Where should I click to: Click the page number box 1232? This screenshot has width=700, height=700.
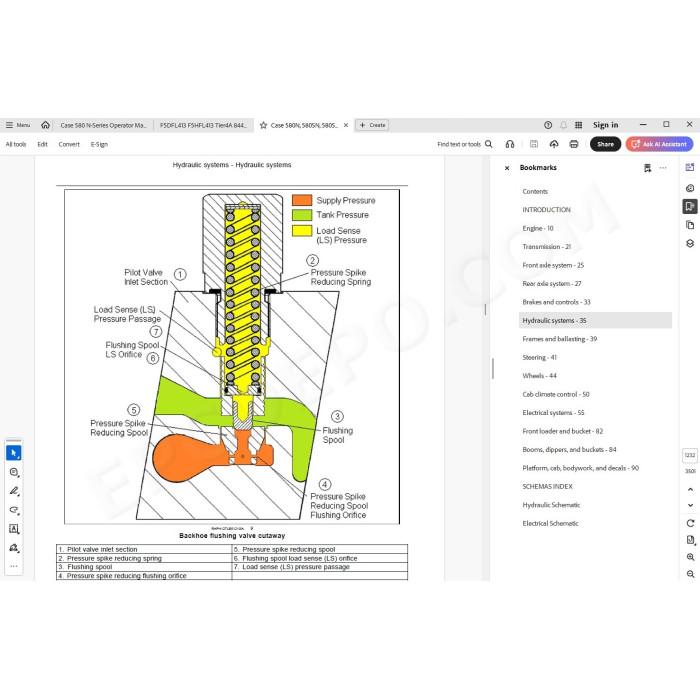pyautogui.click(x=690, y=455)
